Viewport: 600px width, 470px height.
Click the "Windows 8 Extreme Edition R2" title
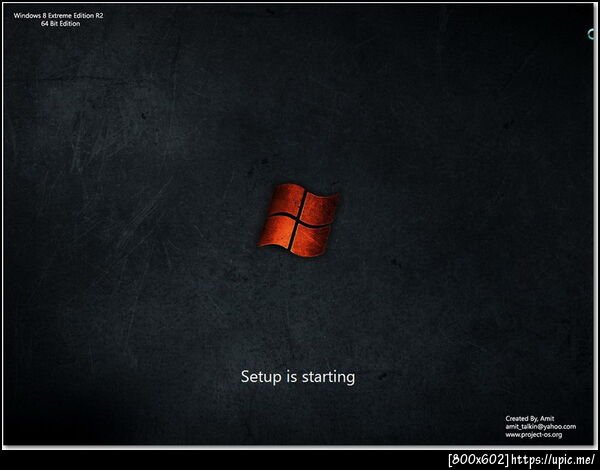[x=58, y=16]
